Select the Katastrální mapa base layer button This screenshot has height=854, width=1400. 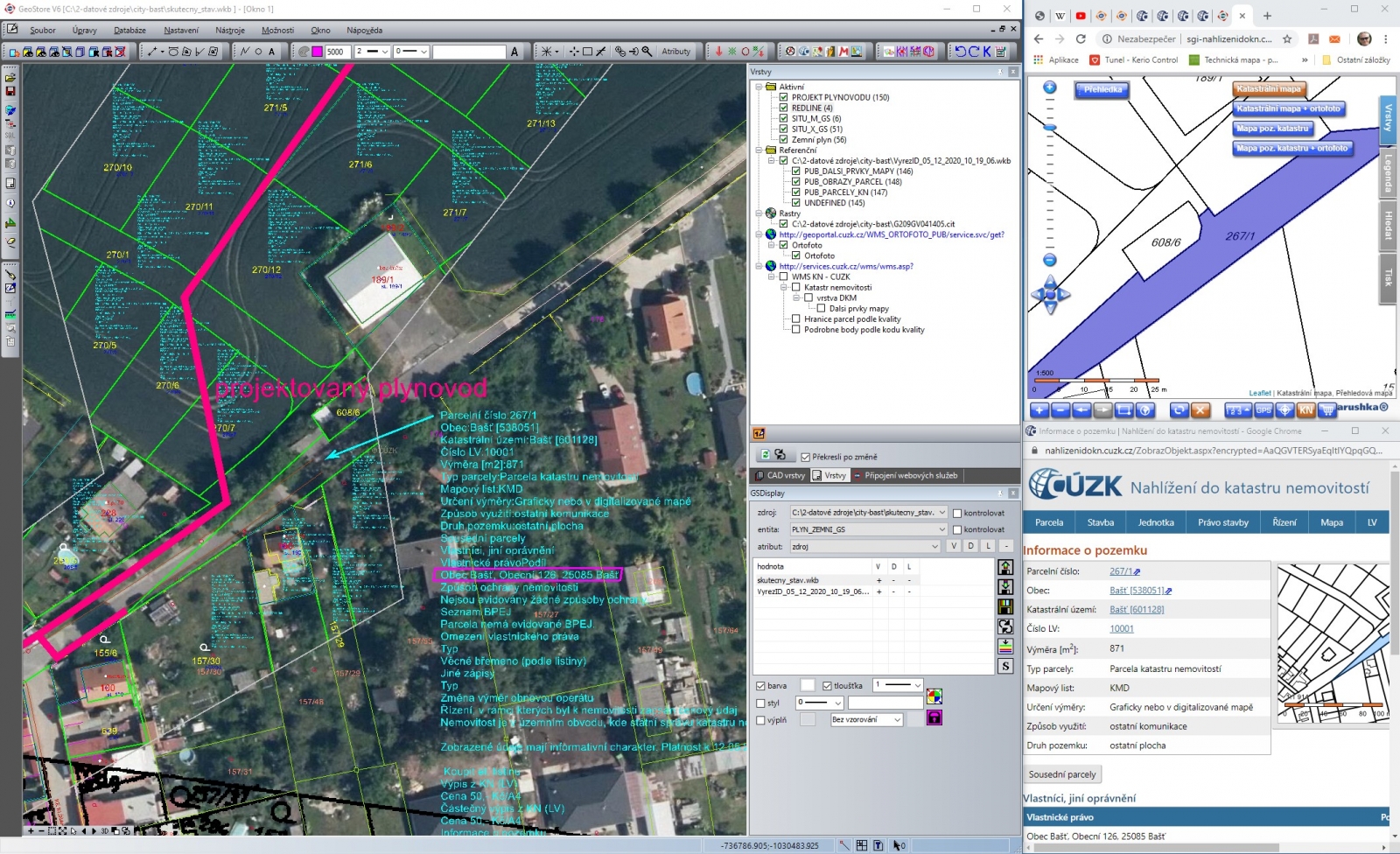pyautogui.click(x=1270, y=88)
